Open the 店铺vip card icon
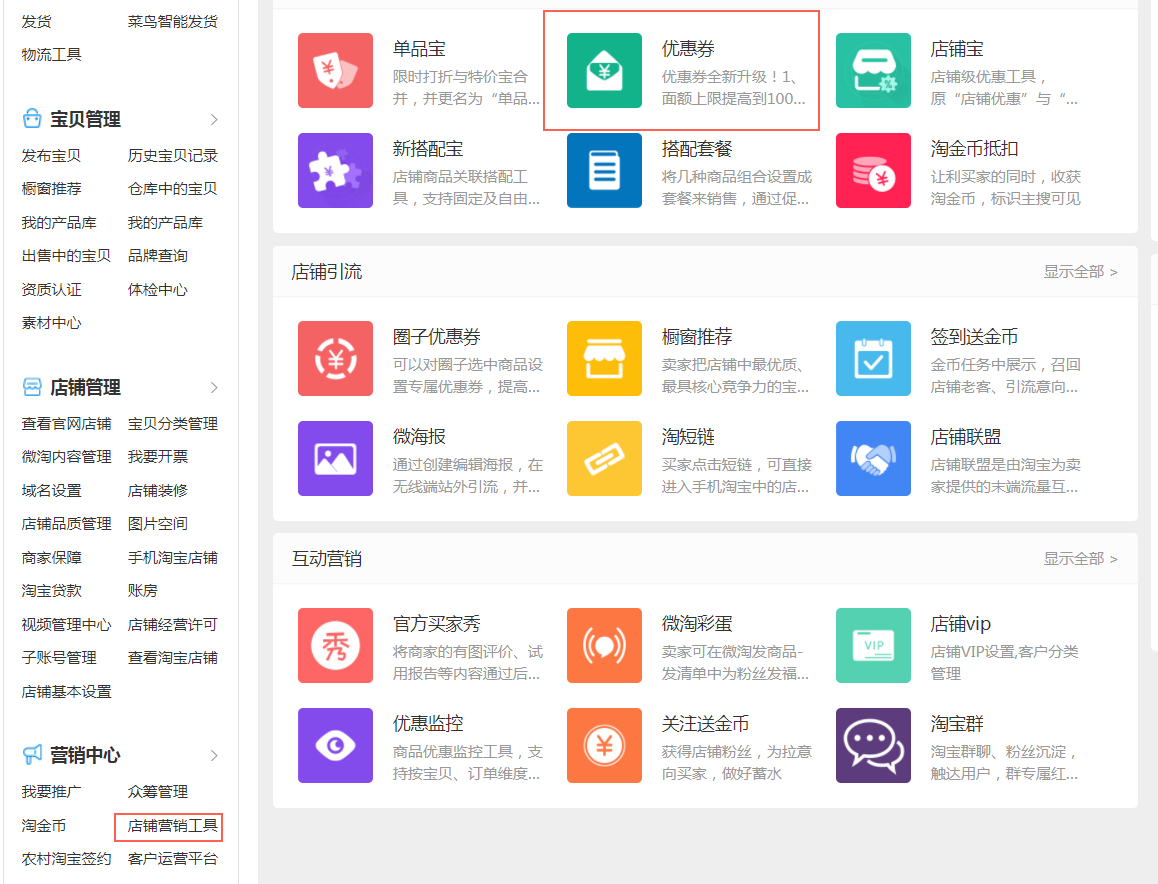Screen dimensions: 1158x884 click(873, 646)
